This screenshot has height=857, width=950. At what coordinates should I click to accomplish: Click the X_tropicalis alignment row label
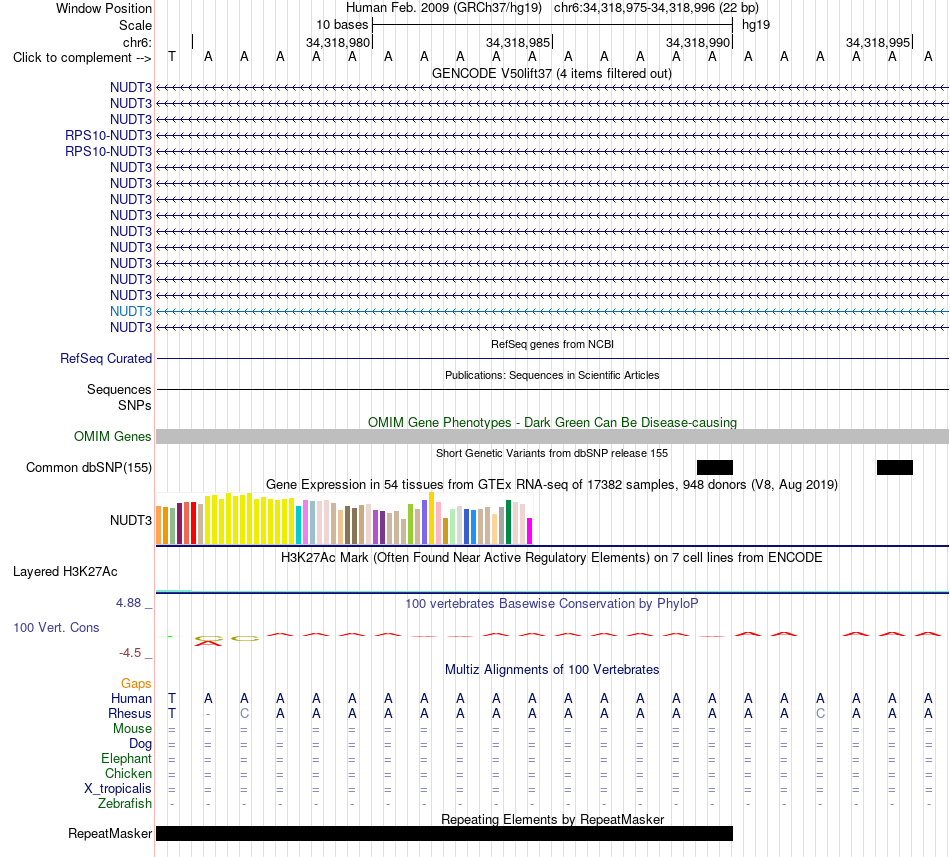pos(118,789)
